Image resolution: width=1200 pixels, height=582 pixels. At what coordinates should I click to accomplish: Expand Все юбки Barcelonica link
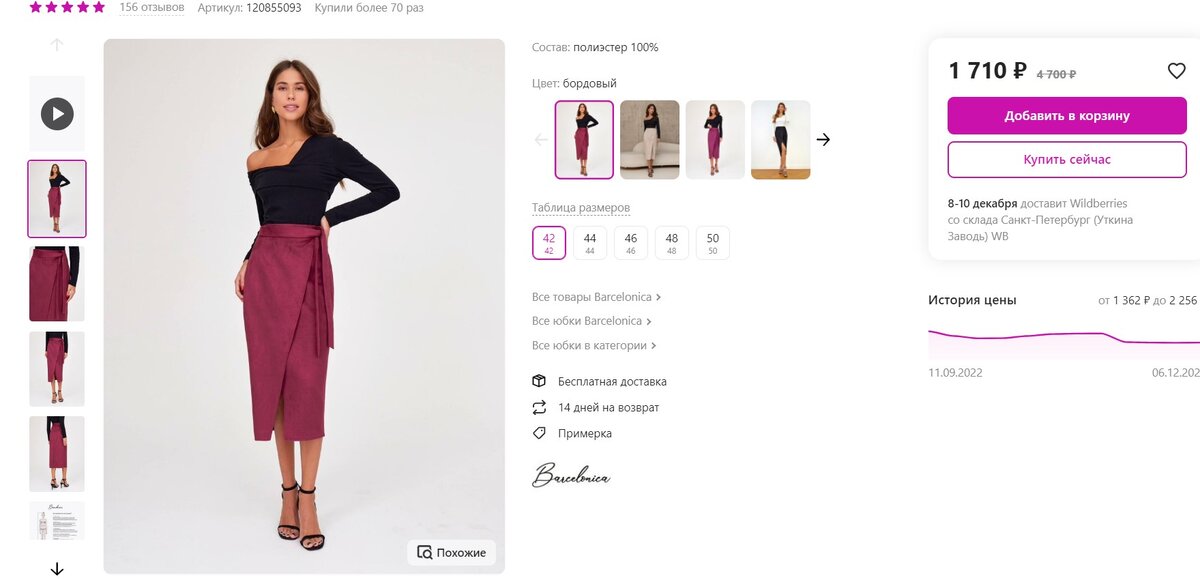592,321
